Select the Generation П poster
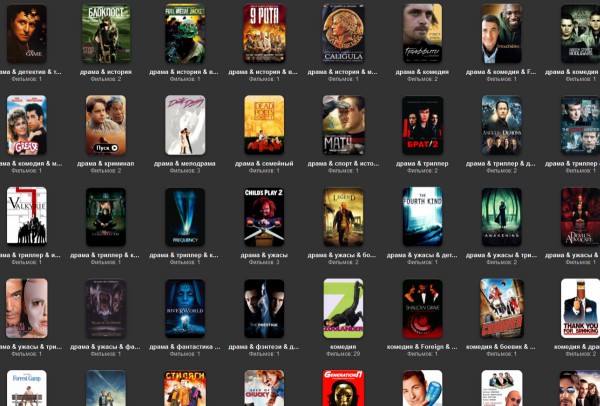600x406 pixels. [x=344, y=388]
